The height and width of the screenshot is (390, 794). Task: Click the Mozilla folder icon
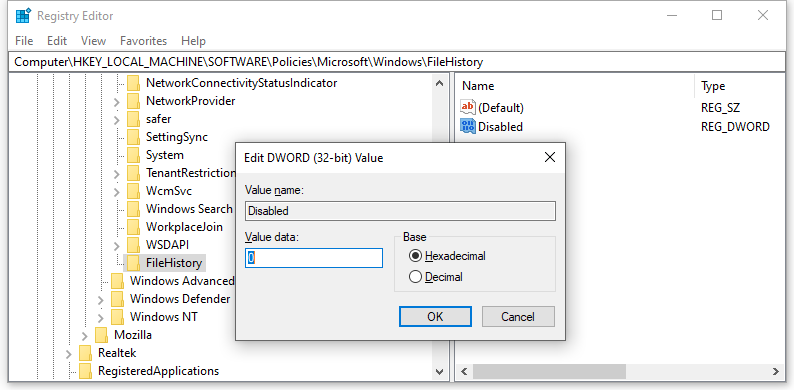101,335
